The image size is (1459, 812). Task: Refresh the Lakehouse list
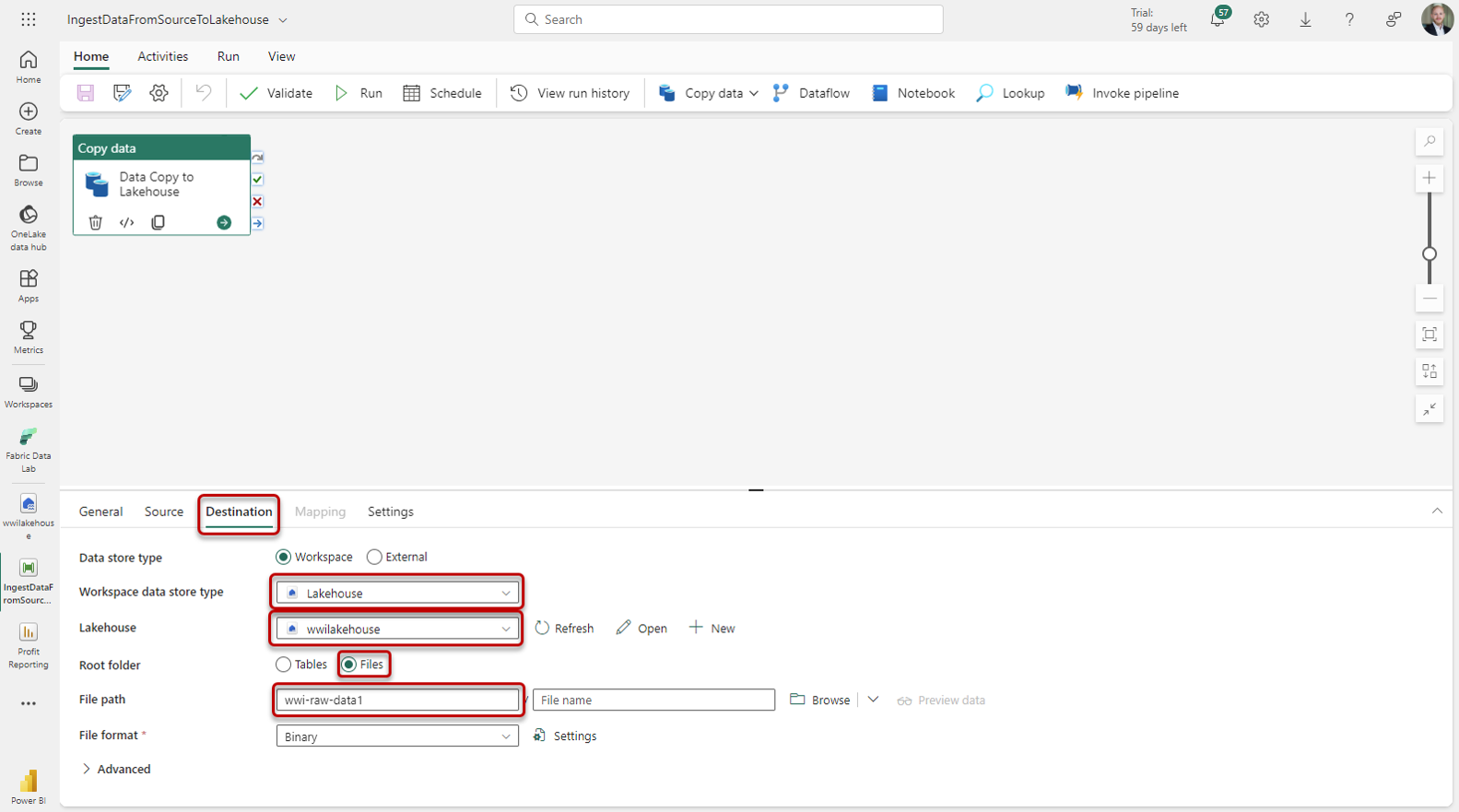click(564, 629)
